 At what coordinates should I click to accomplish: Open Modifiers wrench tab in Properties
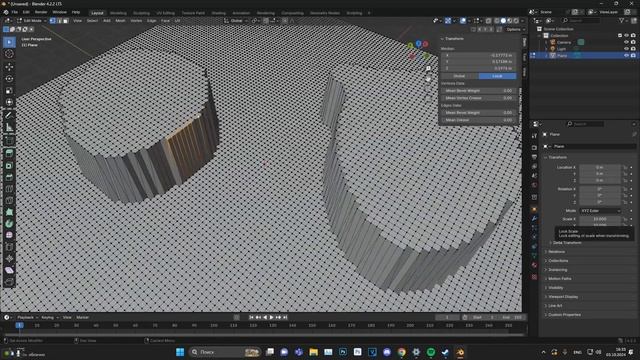click(534, 219)
